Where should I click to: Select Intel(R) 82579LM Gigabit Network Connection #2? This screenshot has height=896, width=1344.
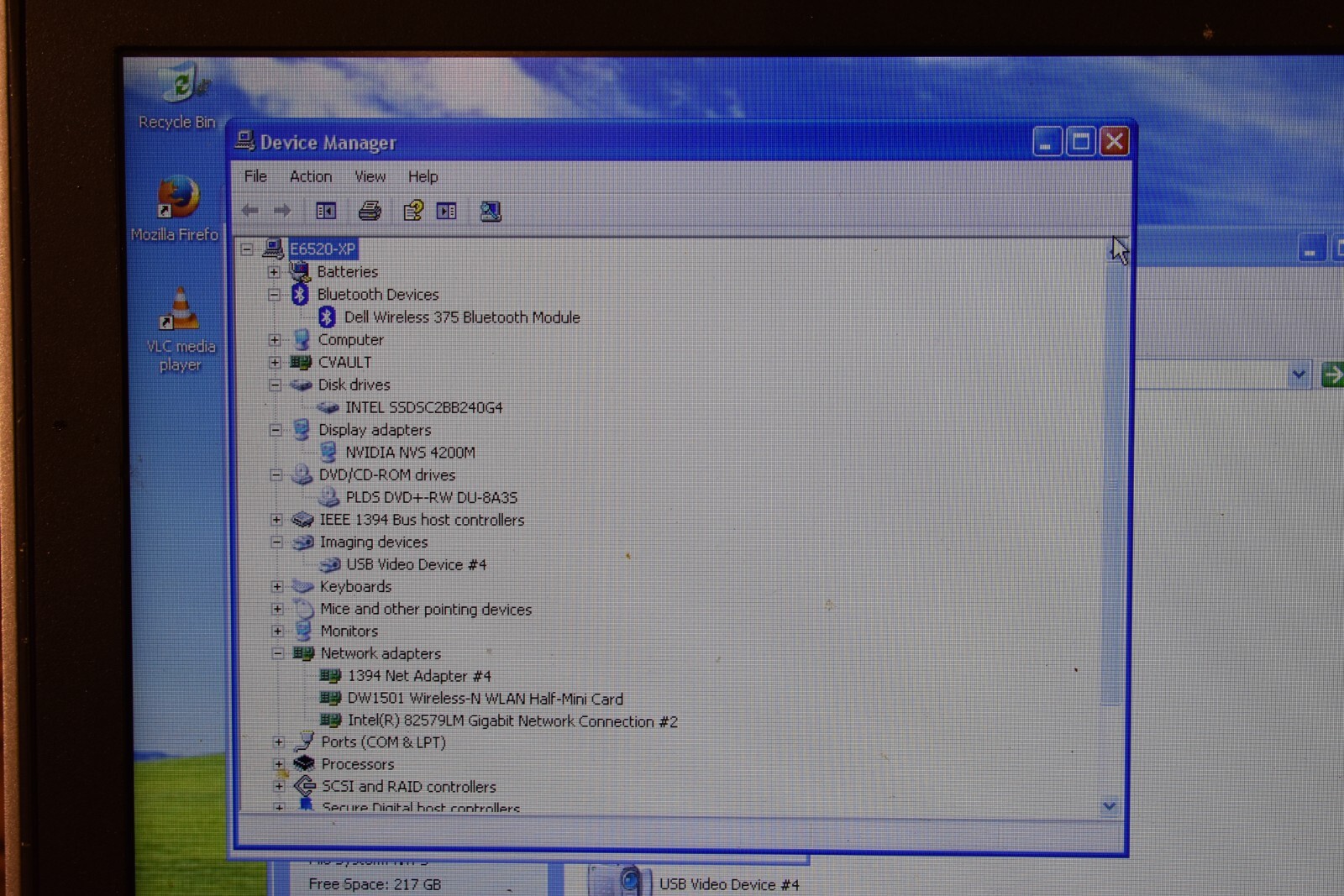(512, 721)
